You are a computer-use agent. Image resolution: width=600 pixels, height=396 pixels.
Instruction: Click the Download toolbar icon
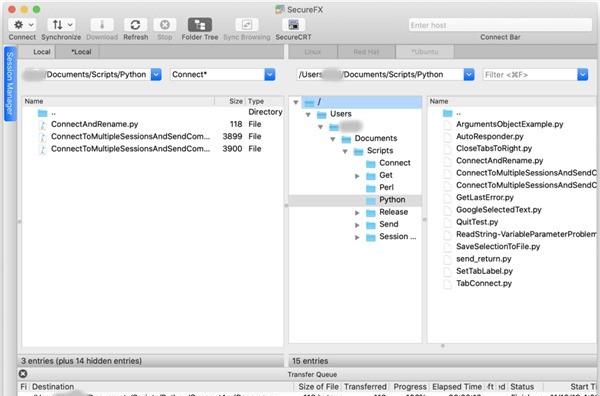(102, 25)
